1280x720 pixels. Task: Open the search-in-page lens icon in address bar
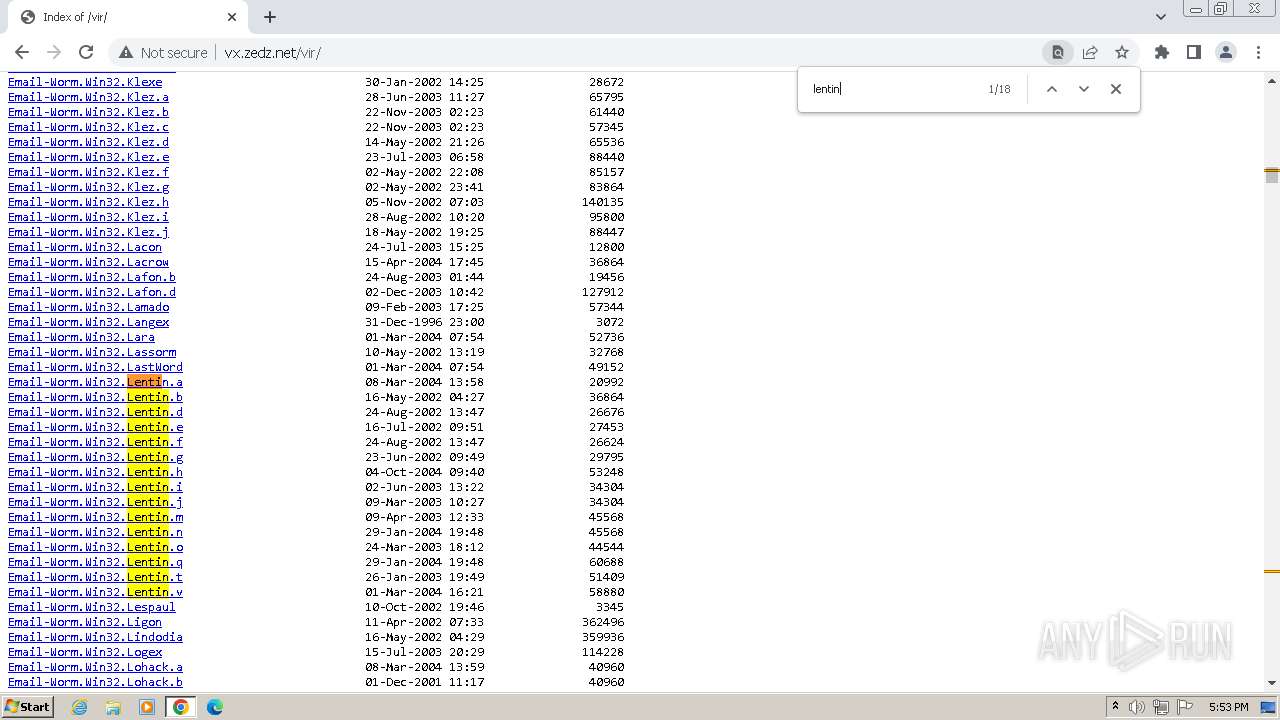pos(1057,52)
